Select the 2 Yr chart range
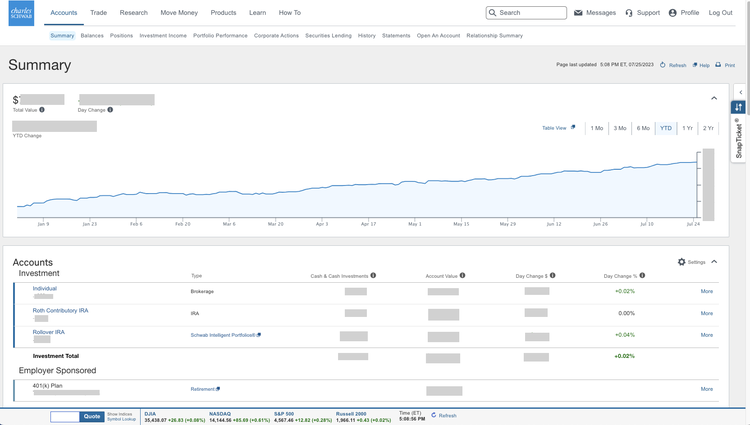The image size is (750, 425). 708,128
